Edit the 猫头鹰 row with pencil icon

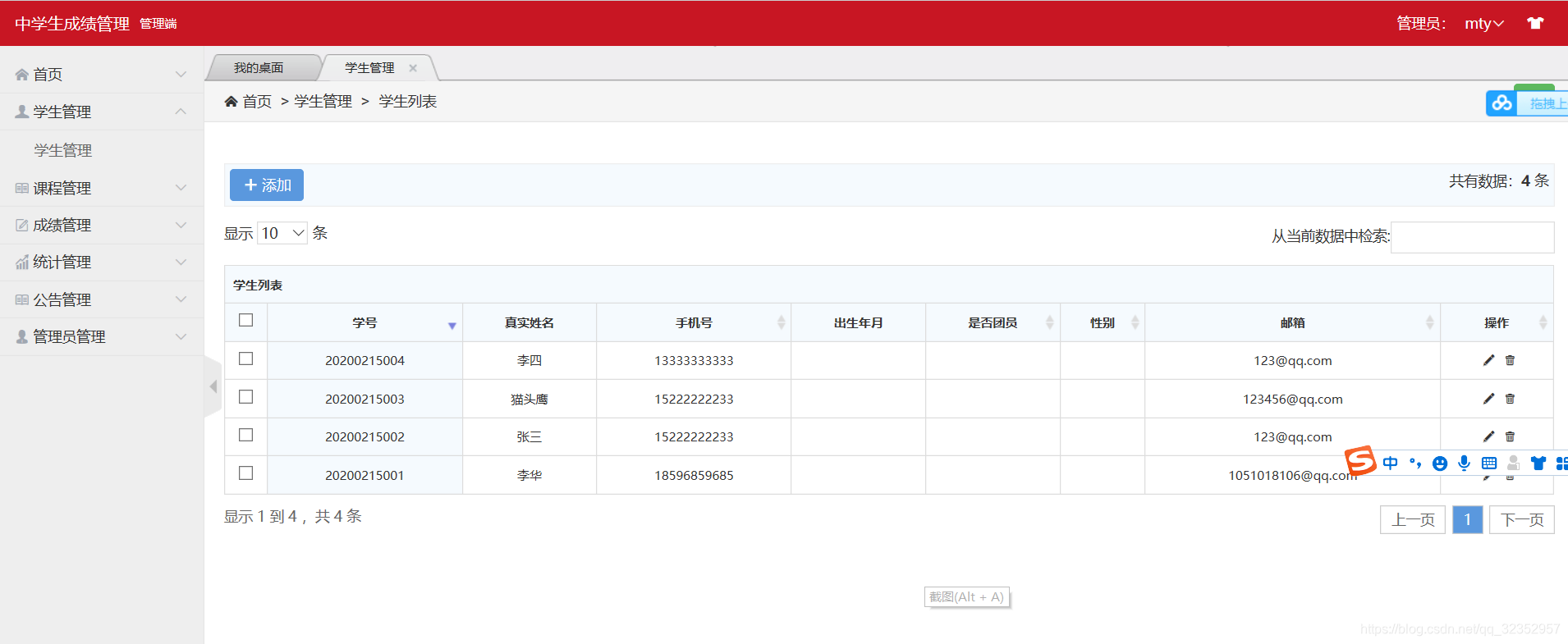[1488, 399]
